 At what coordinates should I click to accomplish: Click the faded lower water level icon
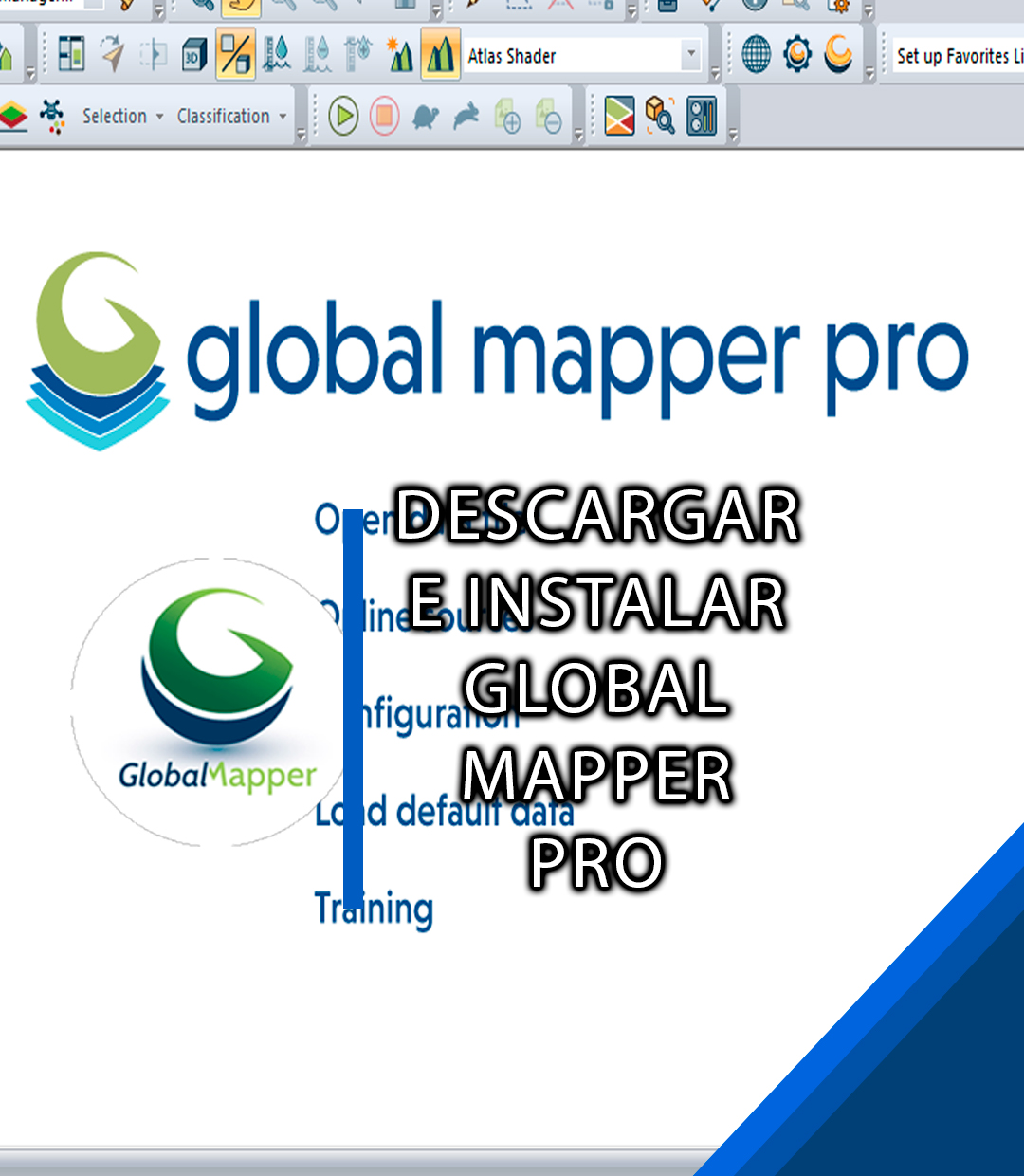[x=317, y=55]
